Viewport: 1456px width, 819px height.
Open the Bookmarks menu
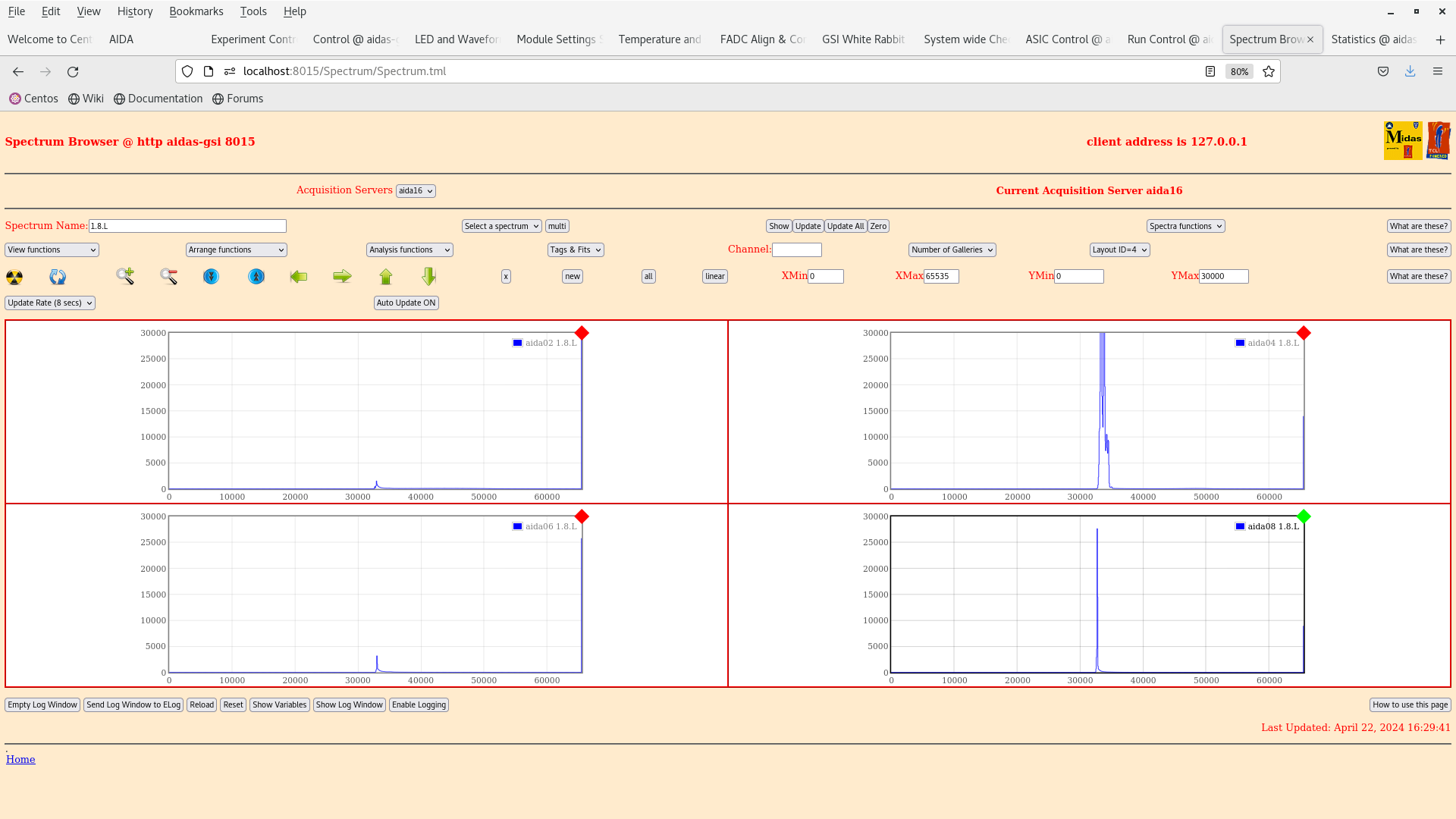pos(196,11)
